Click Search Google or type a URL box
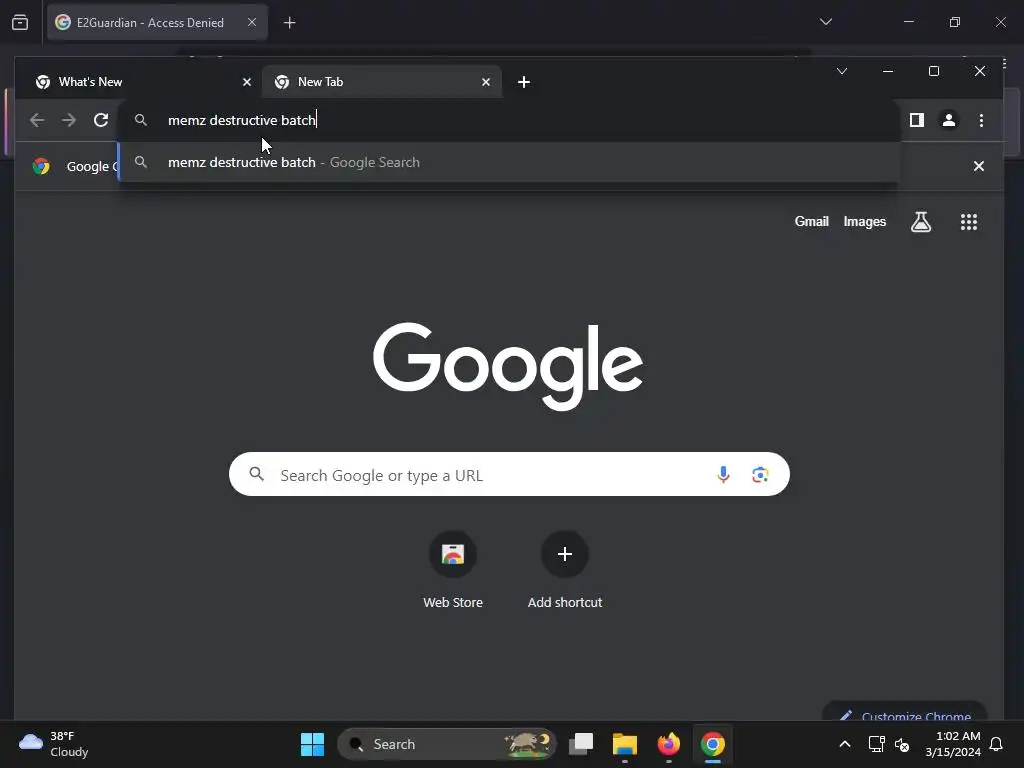The width and height of the screenshot is (1024, 768). pos(509,475)
